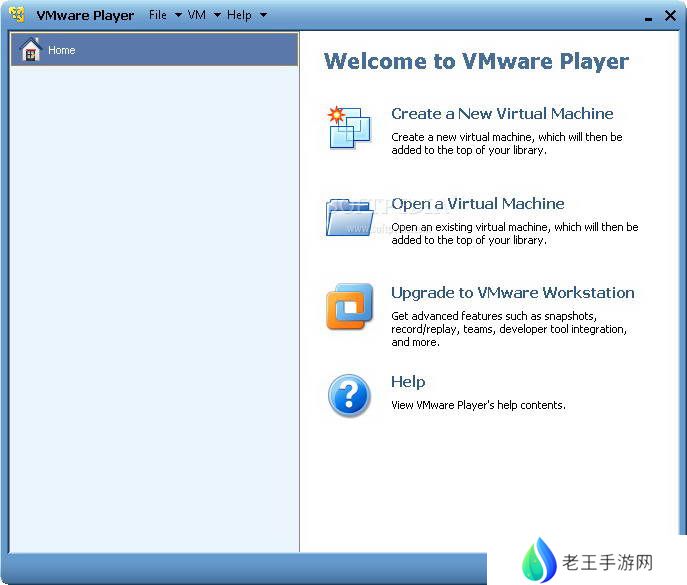Open the File menu
Screen dimensions: 687x585
click(x=158, y=15)
